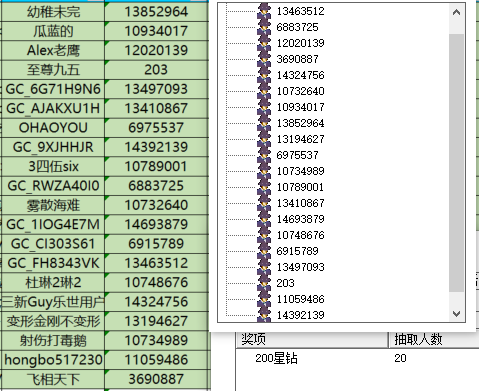Select spreadsheet cell 射伤打毒鹅
The width and height of the screenshot is (479, 391).
pos(53,340)
